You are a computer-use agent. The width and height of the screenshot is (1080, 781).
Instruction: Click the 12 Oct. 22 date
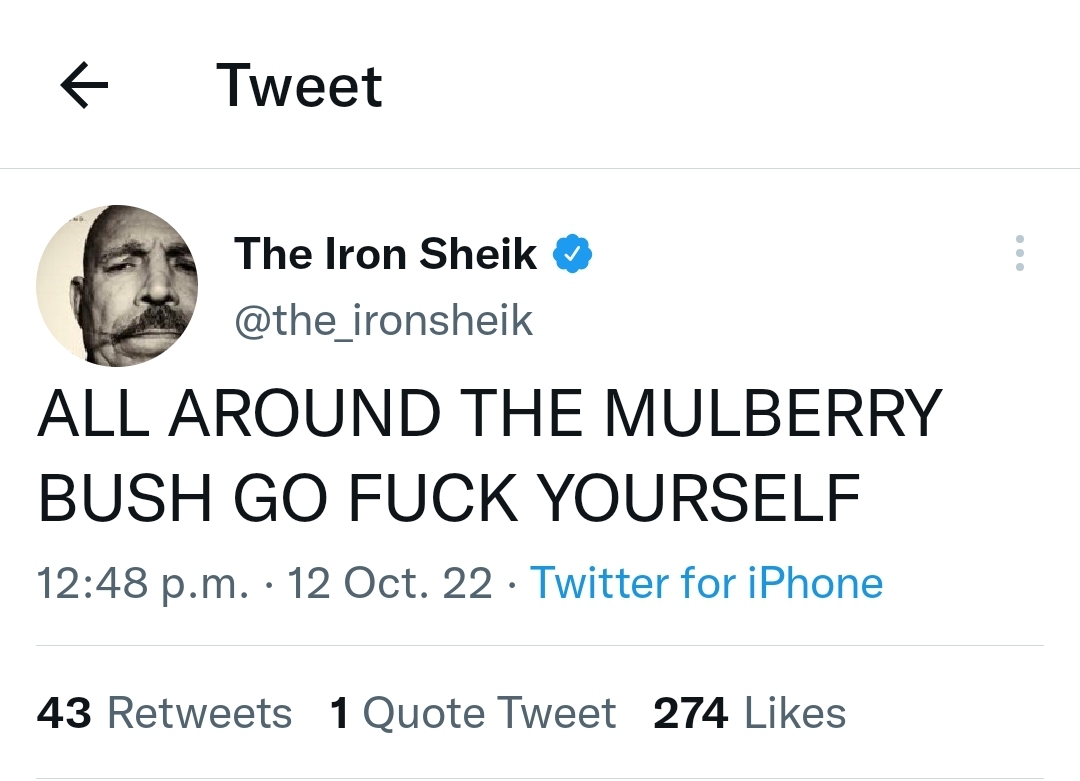coord(390,583)
